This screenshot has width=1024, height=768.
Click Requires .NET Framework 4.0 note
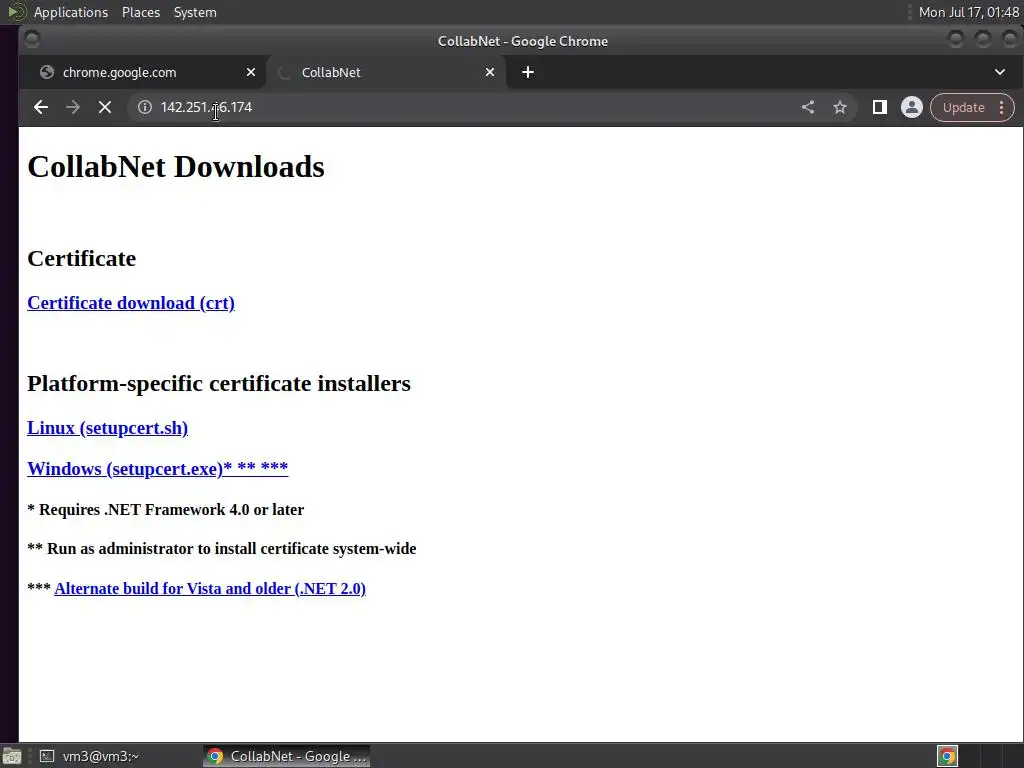click(165, 509)
